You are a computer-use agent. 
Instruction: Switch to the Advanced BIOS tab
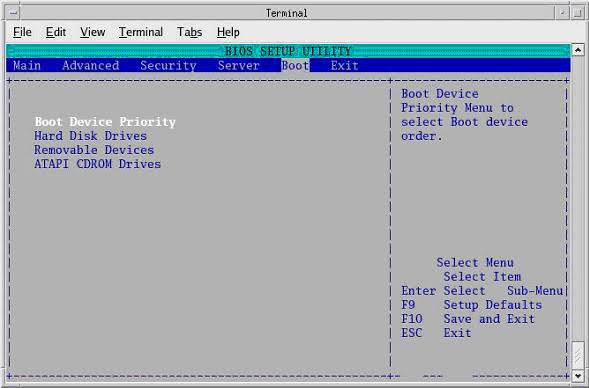91,65
